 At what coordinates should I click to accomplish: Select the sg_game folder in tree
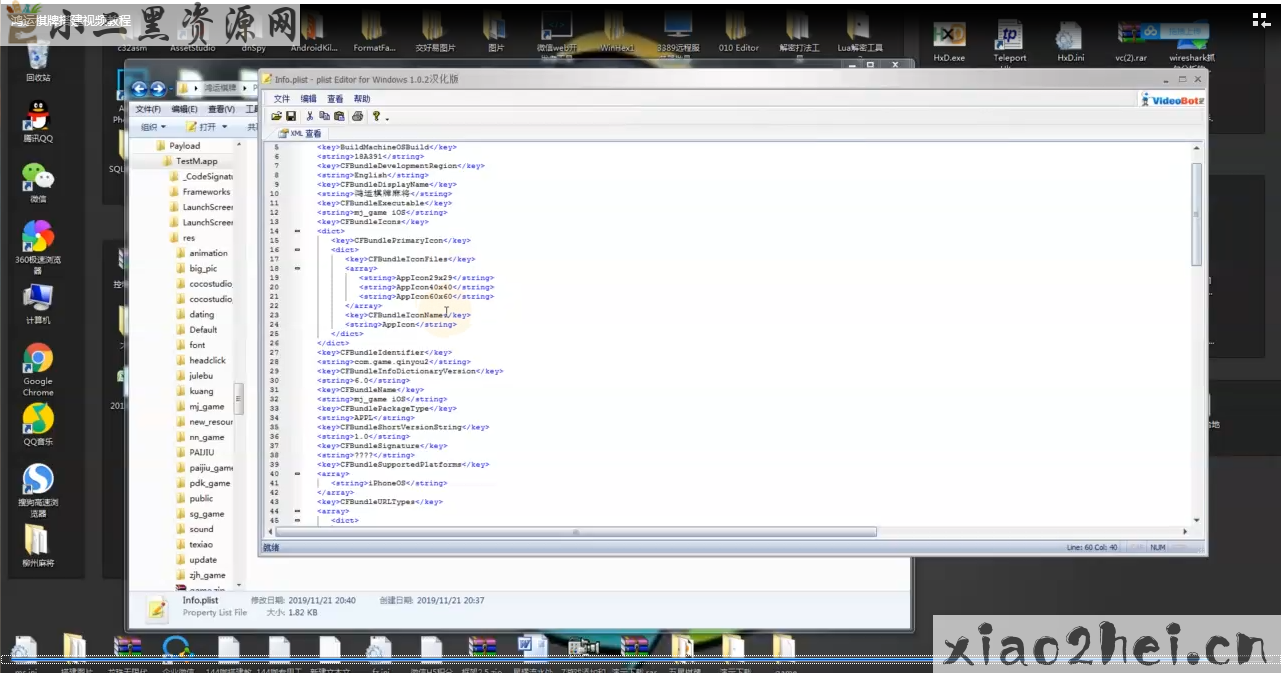(x=200, y=514)
